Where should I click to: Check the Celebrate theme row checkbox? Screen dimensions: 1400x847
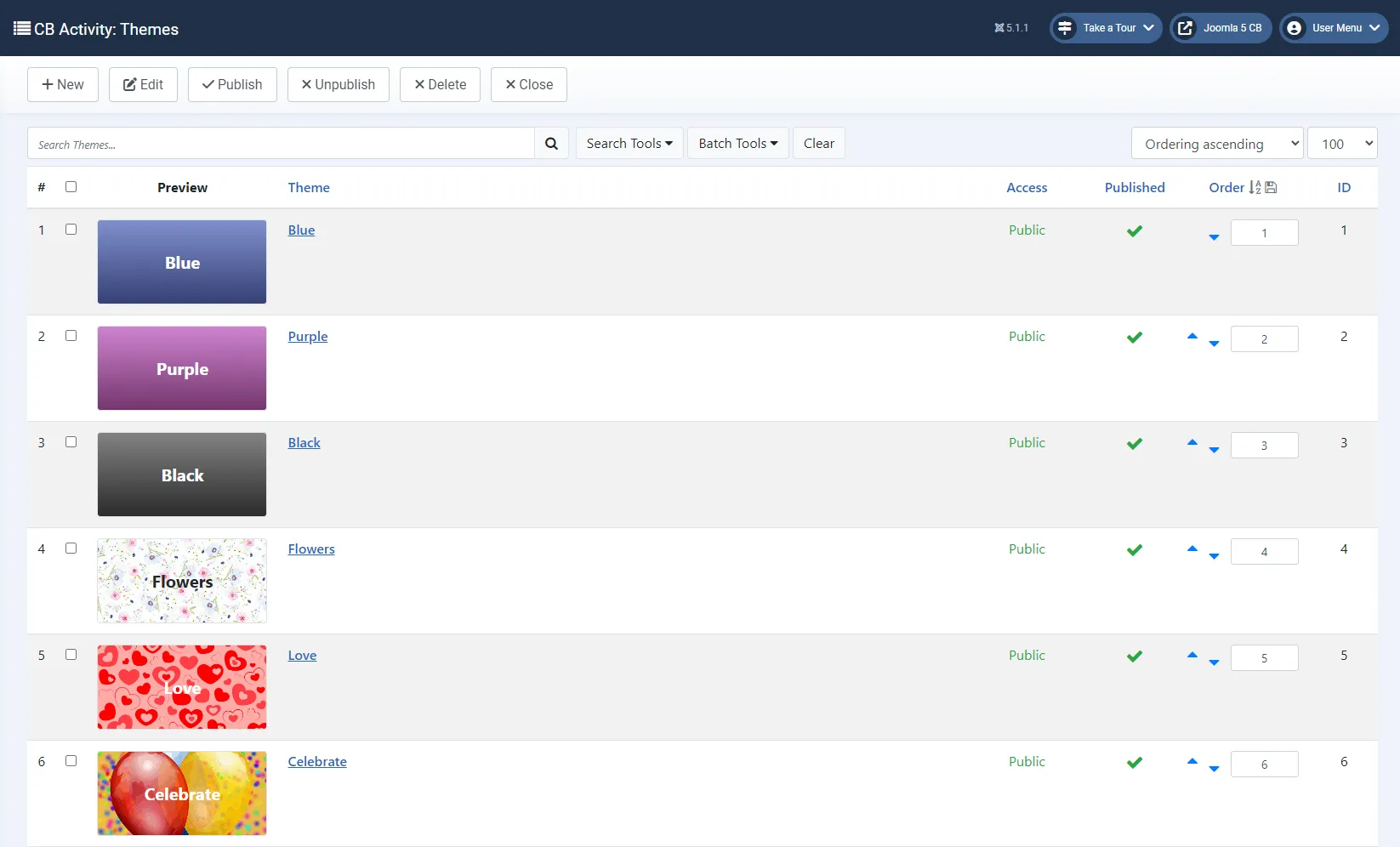point(71,761)
